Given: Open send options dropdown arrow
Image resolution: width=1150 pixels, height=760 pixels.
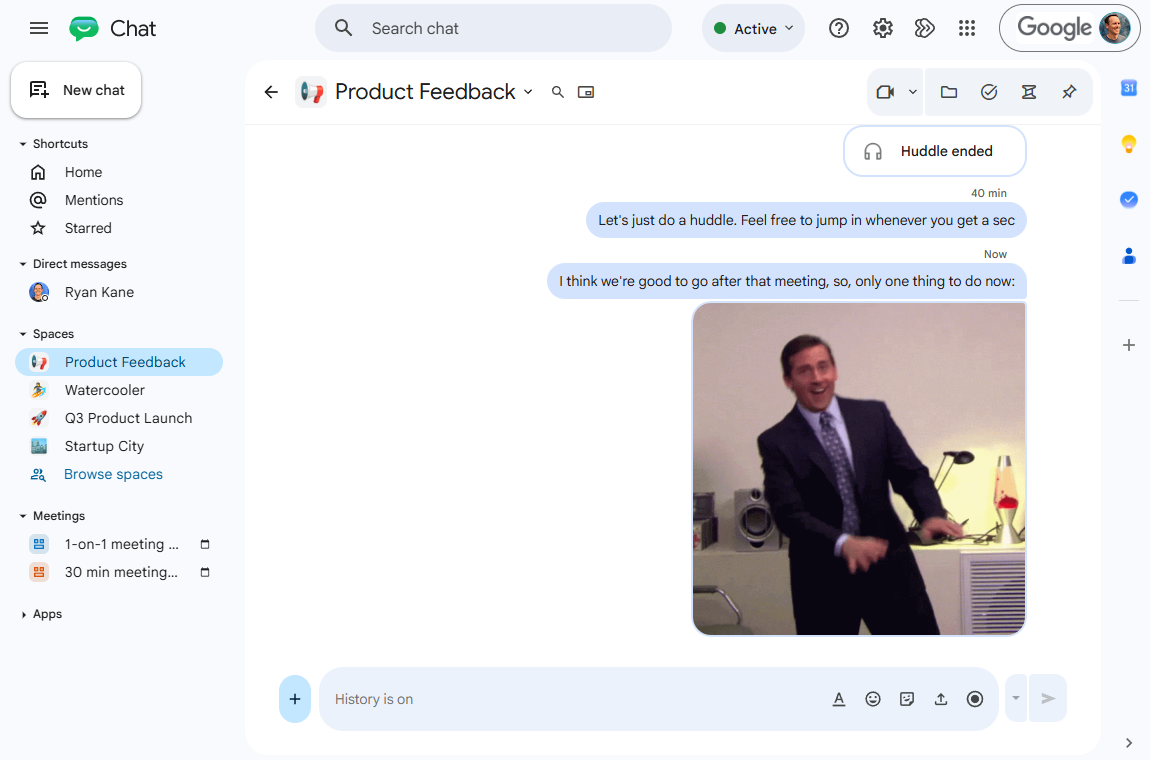Looking at the screenshot, I should coord(1016,698).
